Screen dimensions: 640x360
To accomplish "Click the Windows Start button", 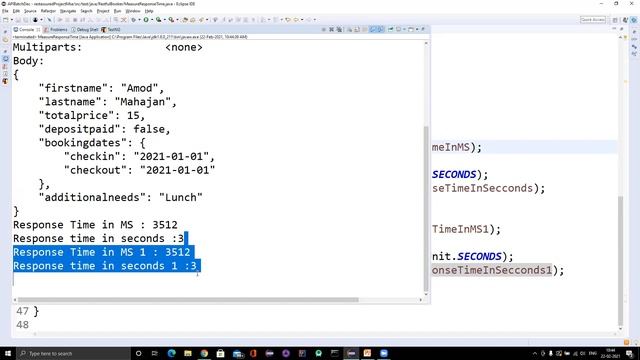I will point(8,353).
